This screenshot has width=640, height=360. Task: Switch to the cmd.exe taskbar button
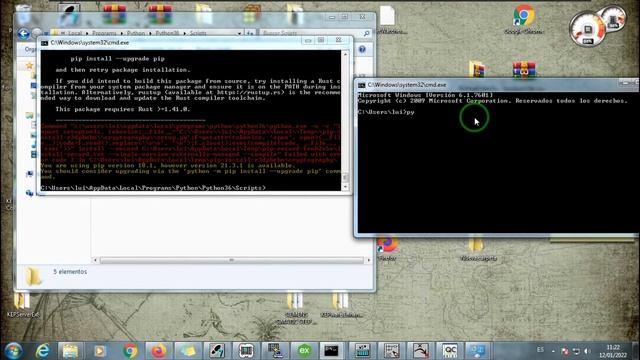331,351
